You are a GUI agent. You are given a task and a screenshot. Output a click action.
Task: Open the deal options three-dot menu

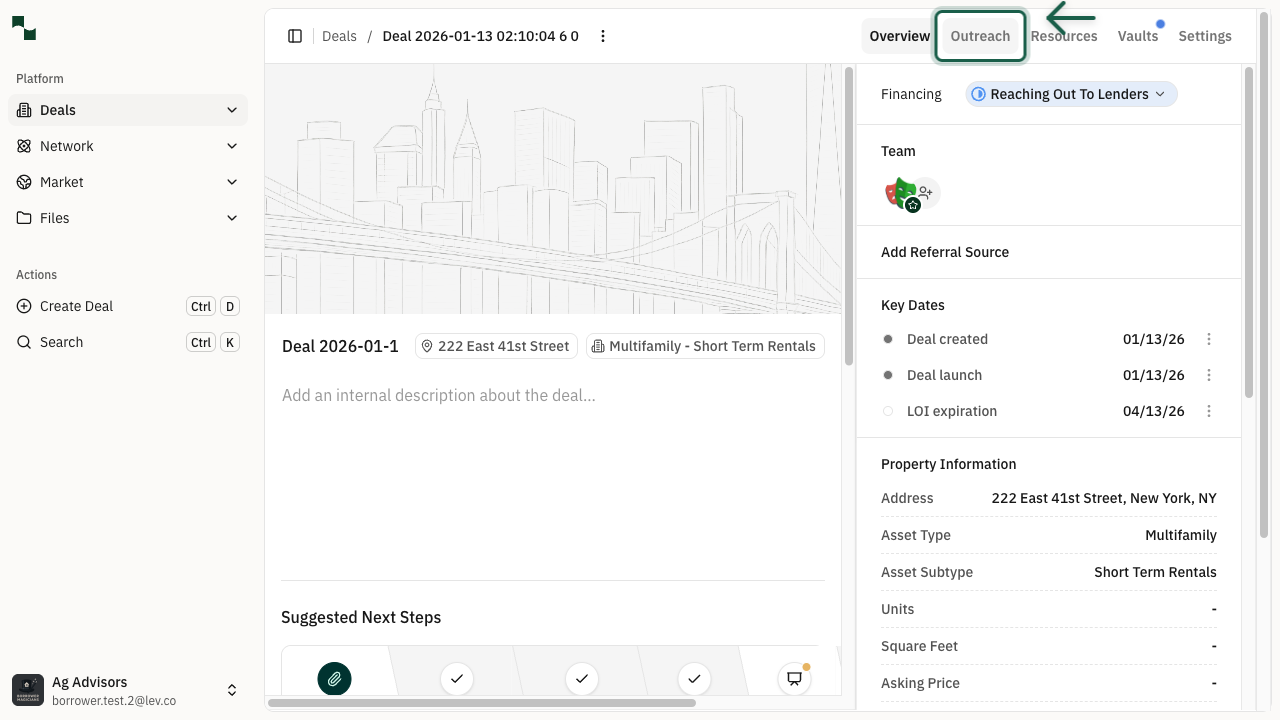603,35
